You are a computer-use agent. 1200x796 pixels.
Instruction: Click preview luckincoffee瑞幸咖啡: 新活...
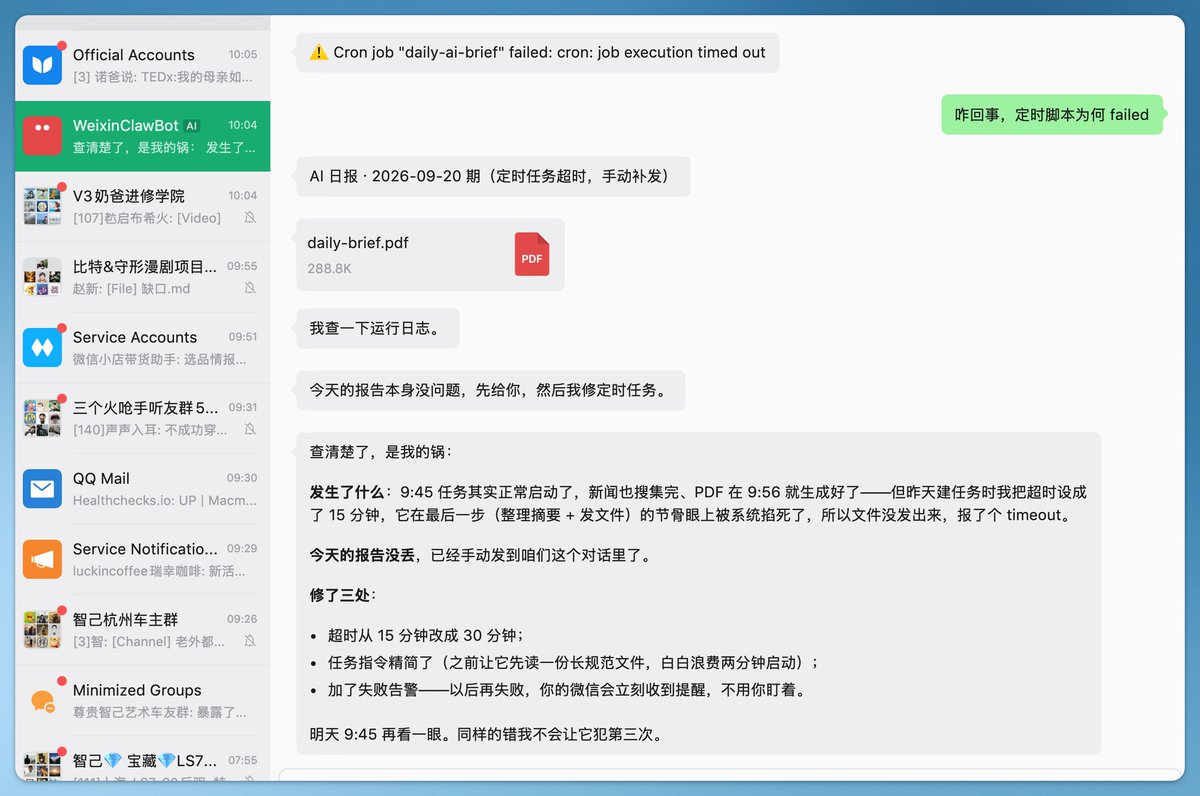[x=159, y=571]
